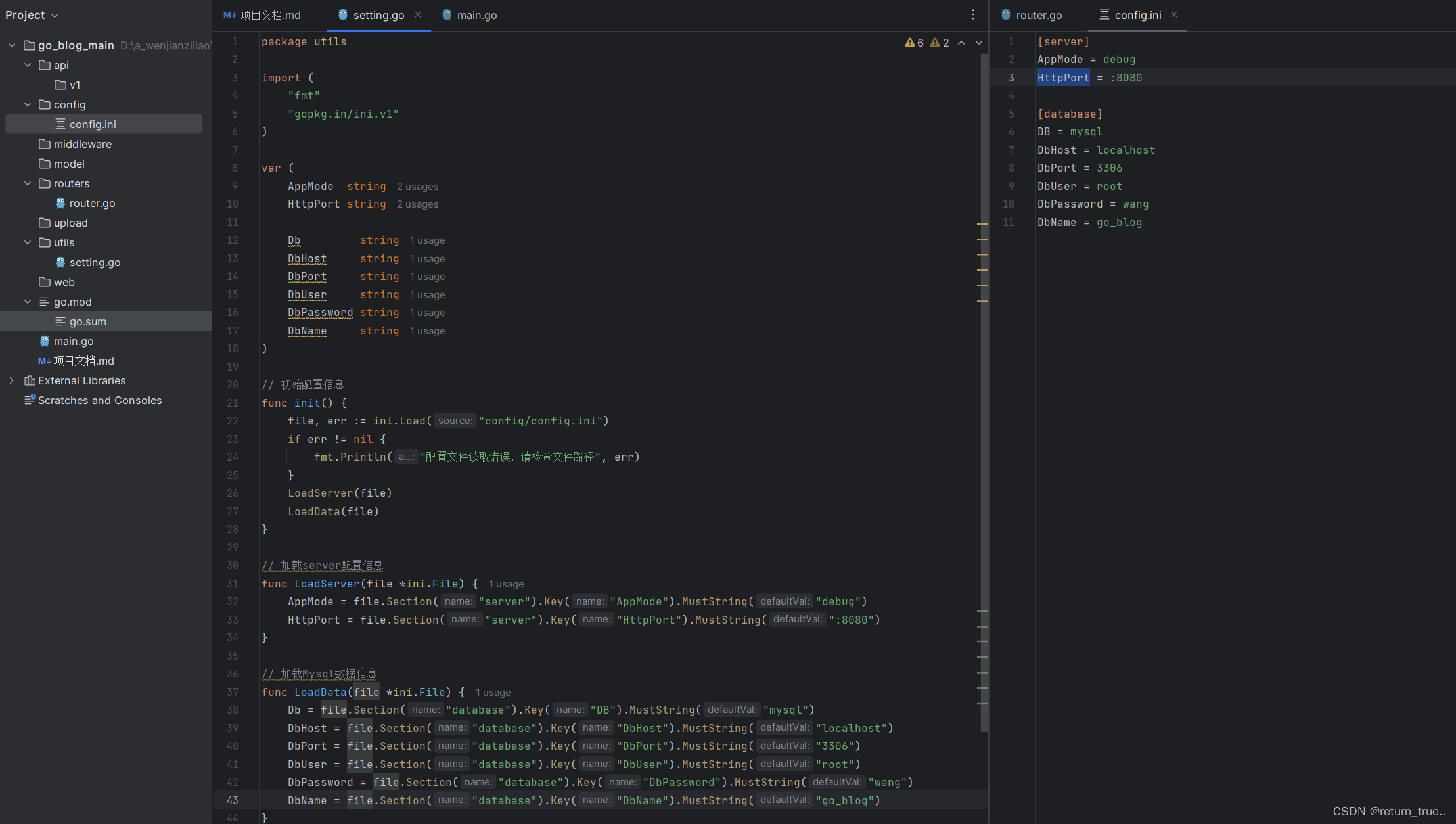Click the "gopkg.in/ini.v1" import string
1456x824 pixels.
pyautogui.click(x=343, y=114)
